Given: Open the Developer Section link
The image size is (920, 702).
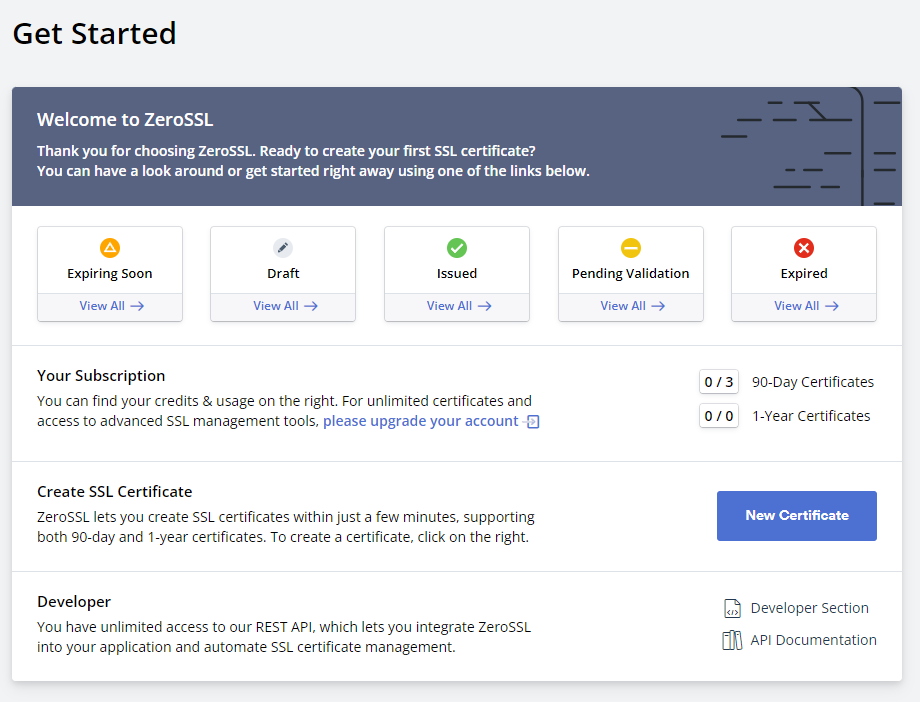Looking at the screenshot, I should [x=809, y=608].
